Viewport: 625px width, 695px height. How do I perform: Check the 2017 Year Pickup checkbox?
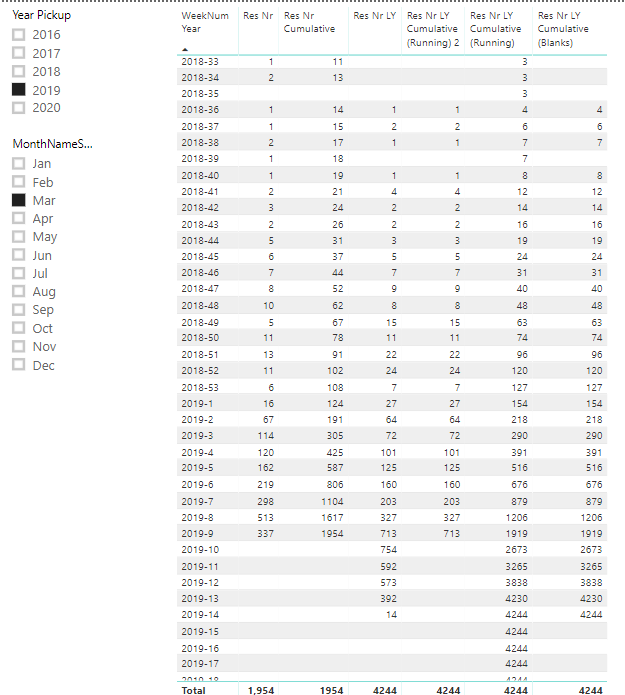pos(19,53)
